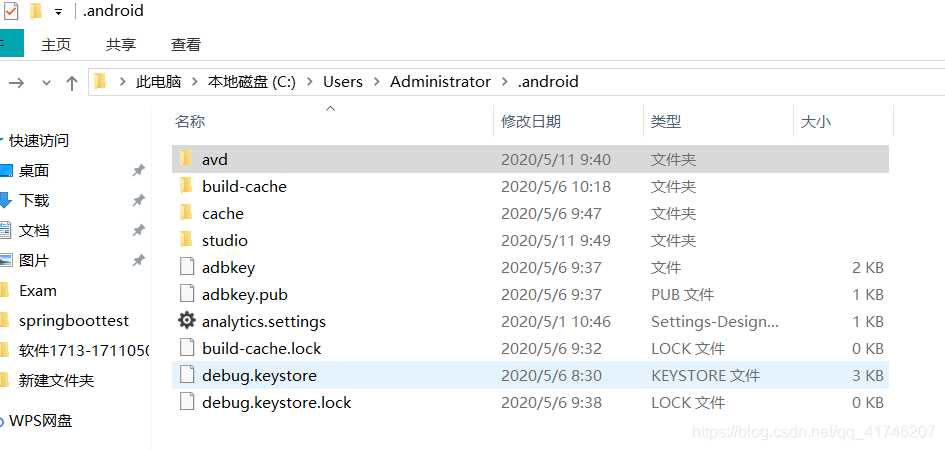Click the folder icon in the address bar

coord(100,82)
